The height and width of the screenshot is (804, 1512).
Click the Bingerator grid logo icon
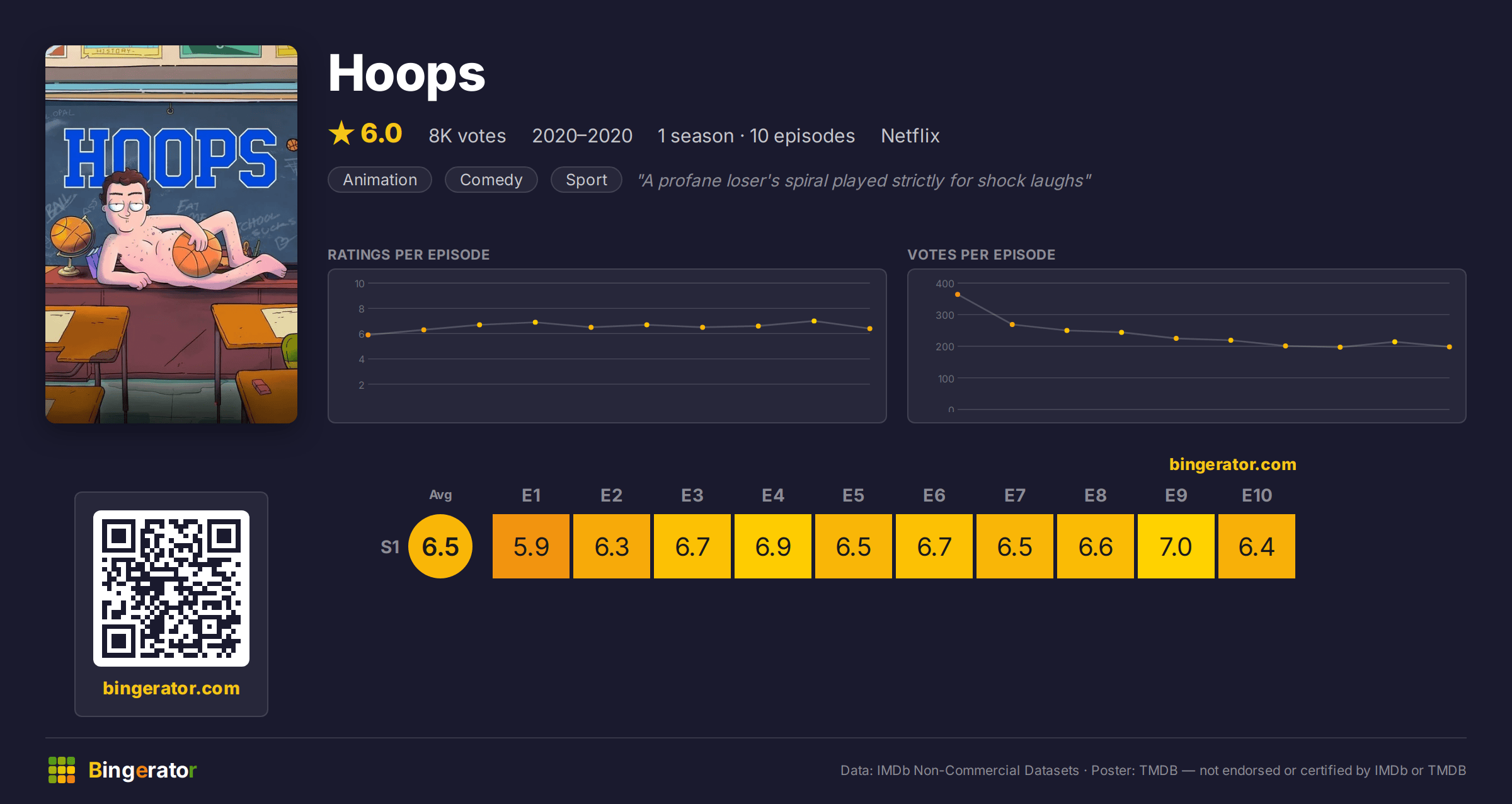click(62, 770)
